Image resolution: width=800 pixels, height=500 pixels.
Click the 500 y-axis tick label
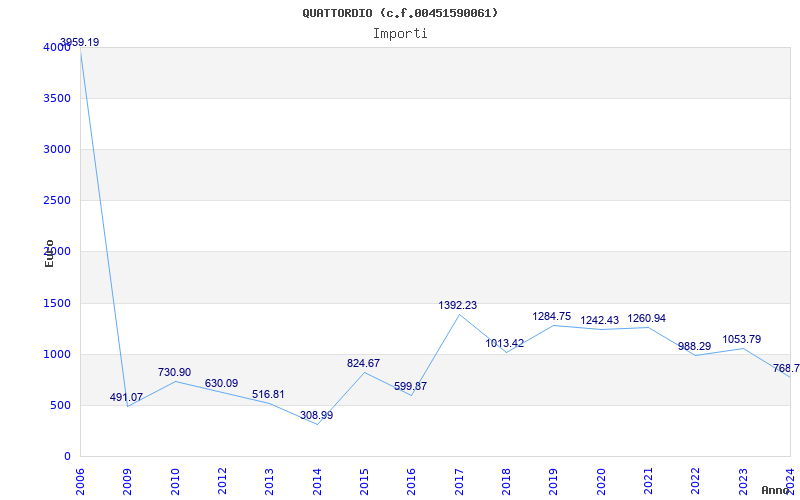click(60, 406)
